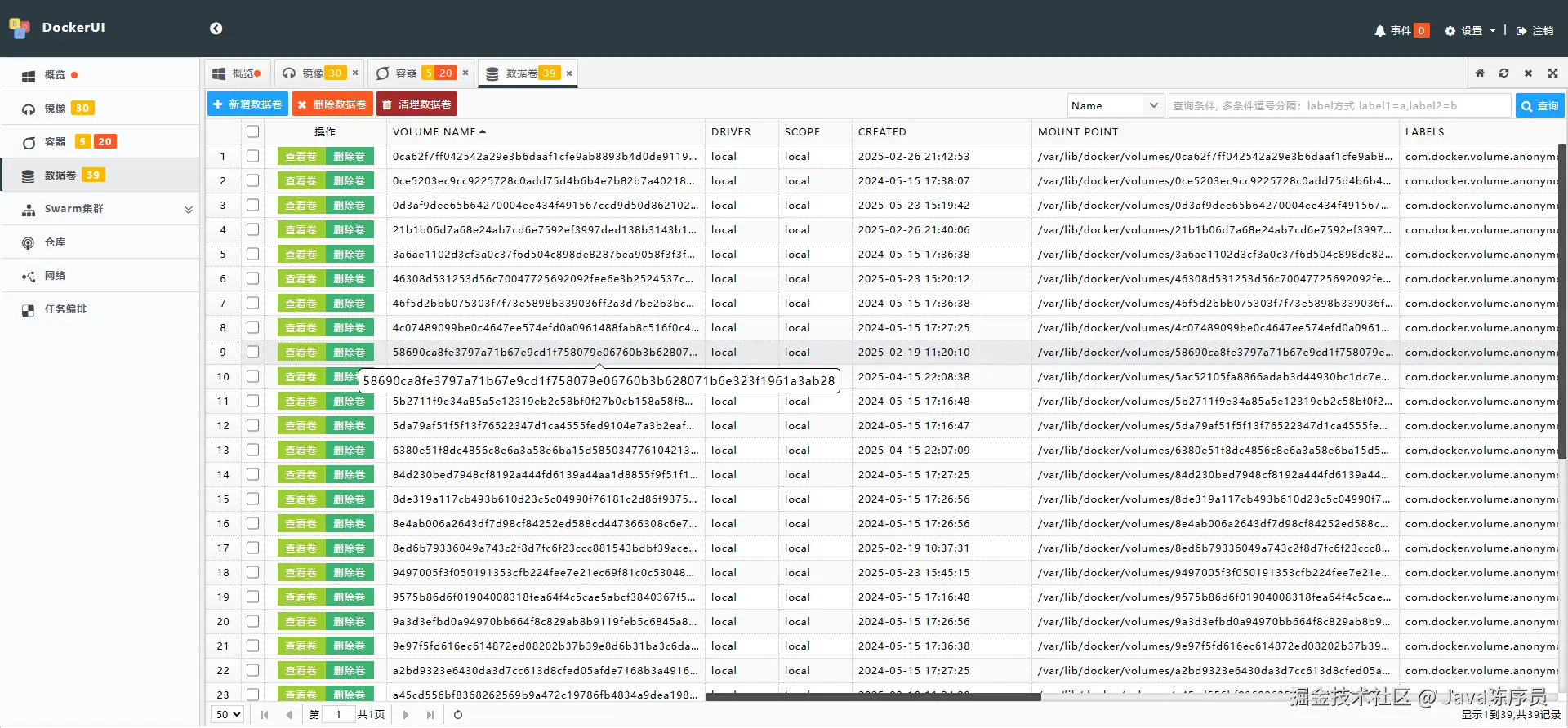Screen dimensions: 1568x728
Task: Click the page number input field
Action: click(338, 714)
